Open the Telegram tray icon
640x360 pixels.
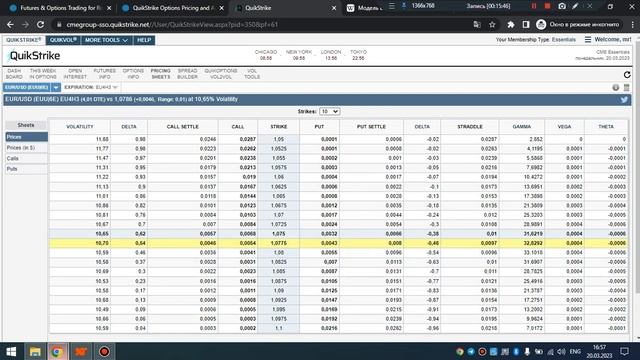[471, 351]
